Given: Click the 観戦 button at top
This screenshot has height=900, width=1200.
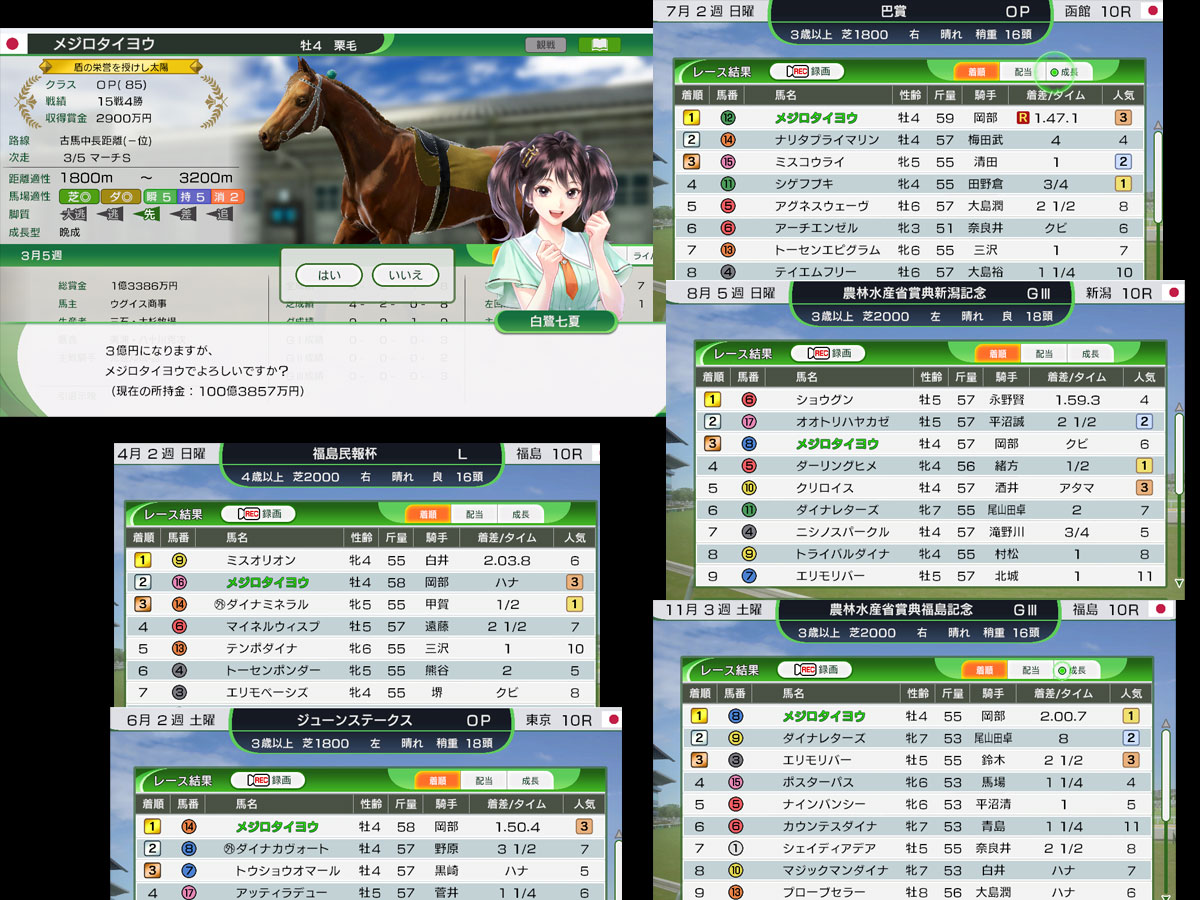Looking at the screenshot, I should point(546,45).
